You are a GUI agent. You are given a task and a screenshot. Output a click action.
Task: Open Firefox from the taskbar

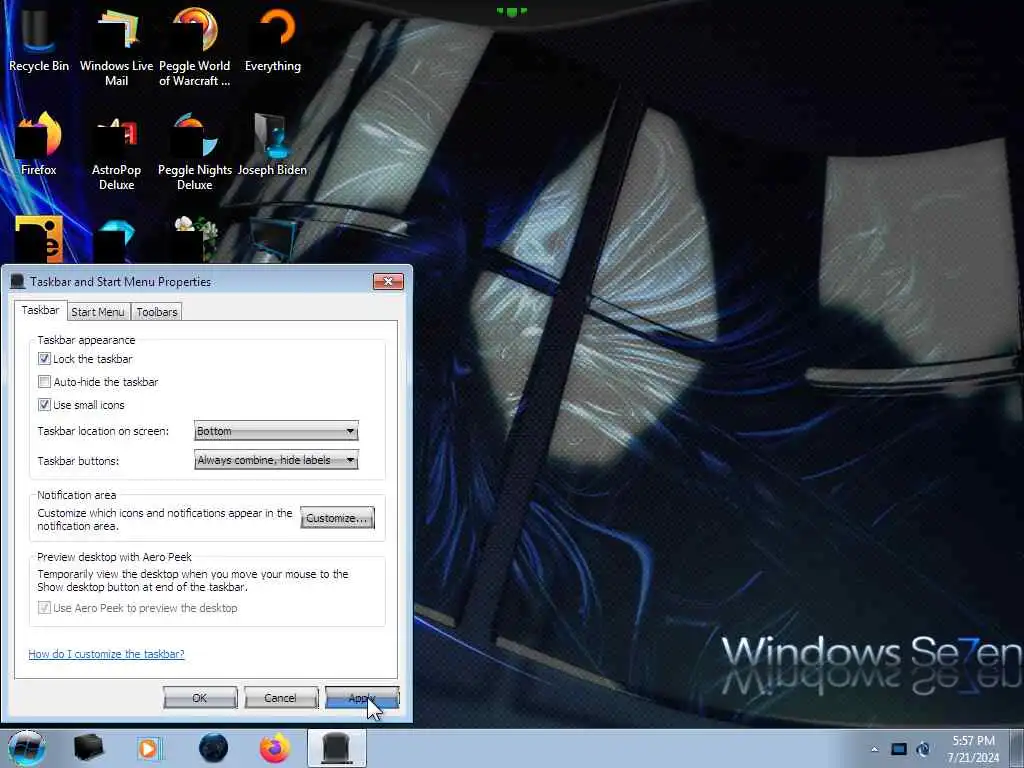point(275,748)
